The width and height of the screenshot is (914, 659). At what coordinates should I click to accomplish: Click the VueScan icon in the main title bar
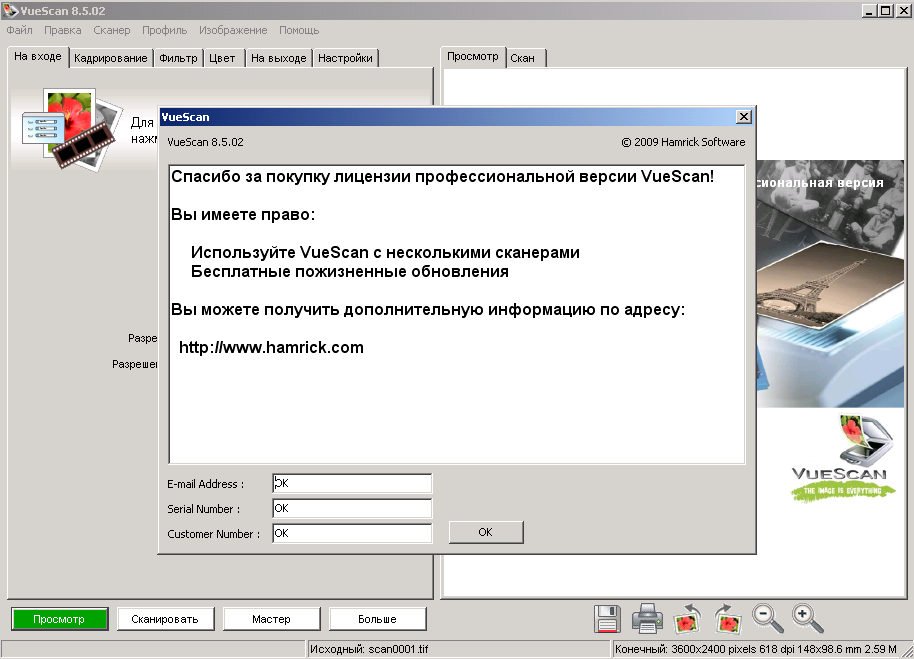pos(10,10)
